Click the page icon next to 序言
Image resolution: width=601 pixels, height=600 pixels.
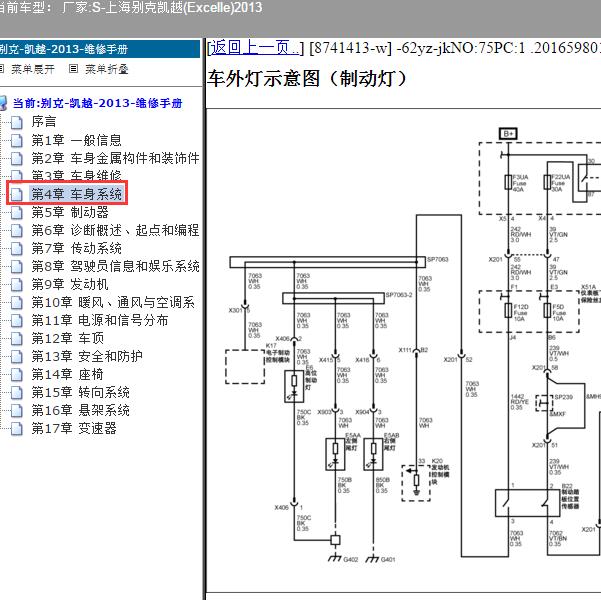pyautogui.click(x=16, y=122)
